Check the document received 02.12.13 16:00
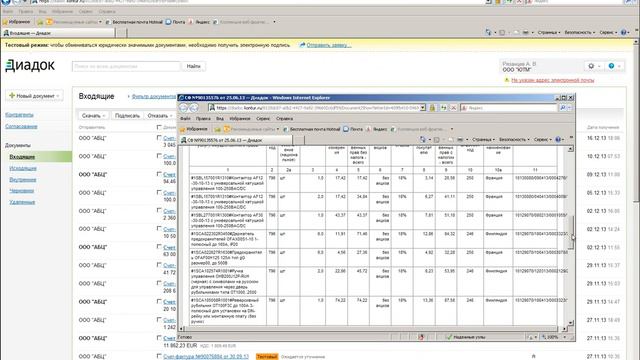Screen dimensions: 640x360 coord(159,210)
